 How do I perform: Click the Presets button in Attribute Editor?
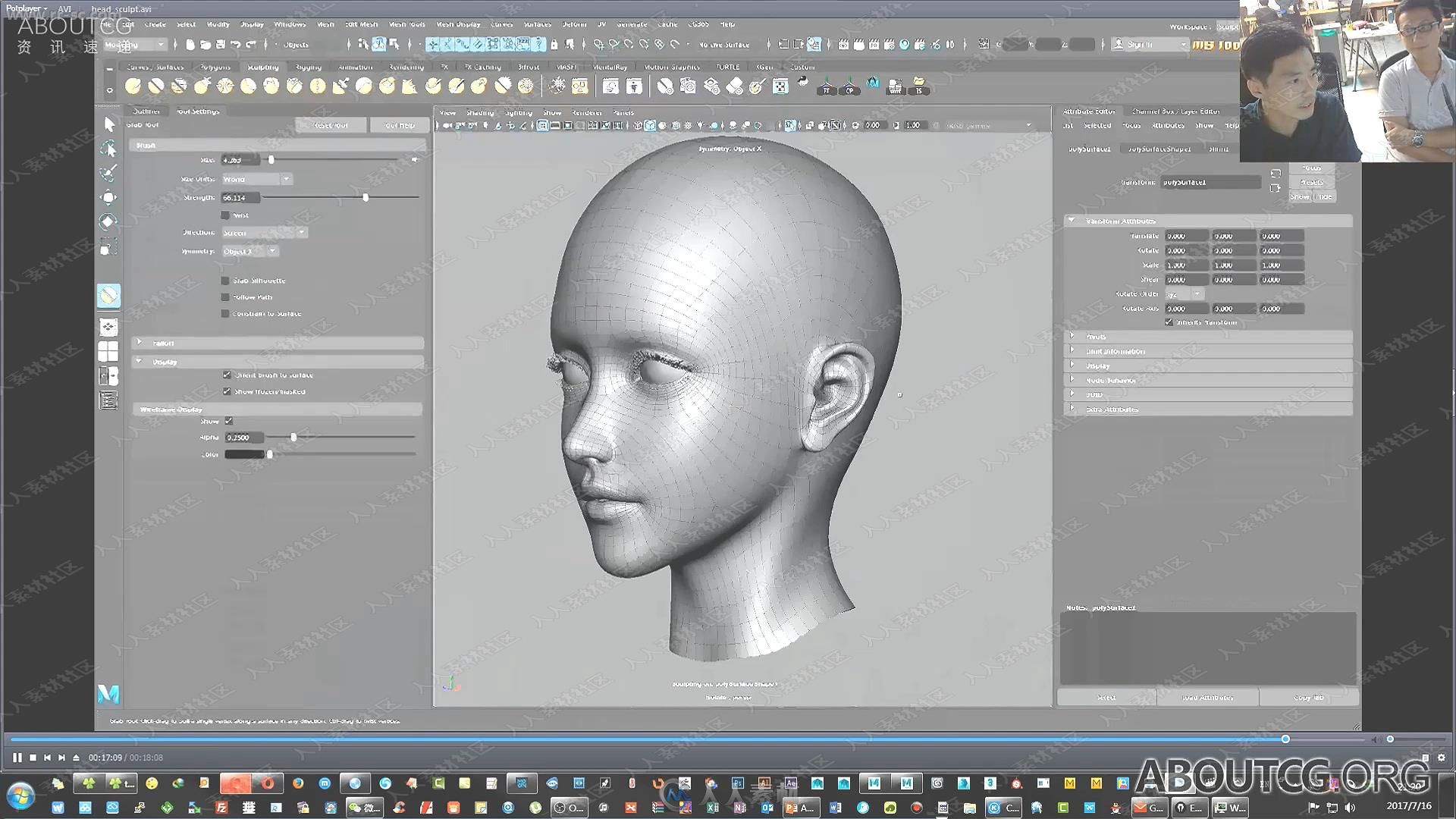tap(1312, 182)
